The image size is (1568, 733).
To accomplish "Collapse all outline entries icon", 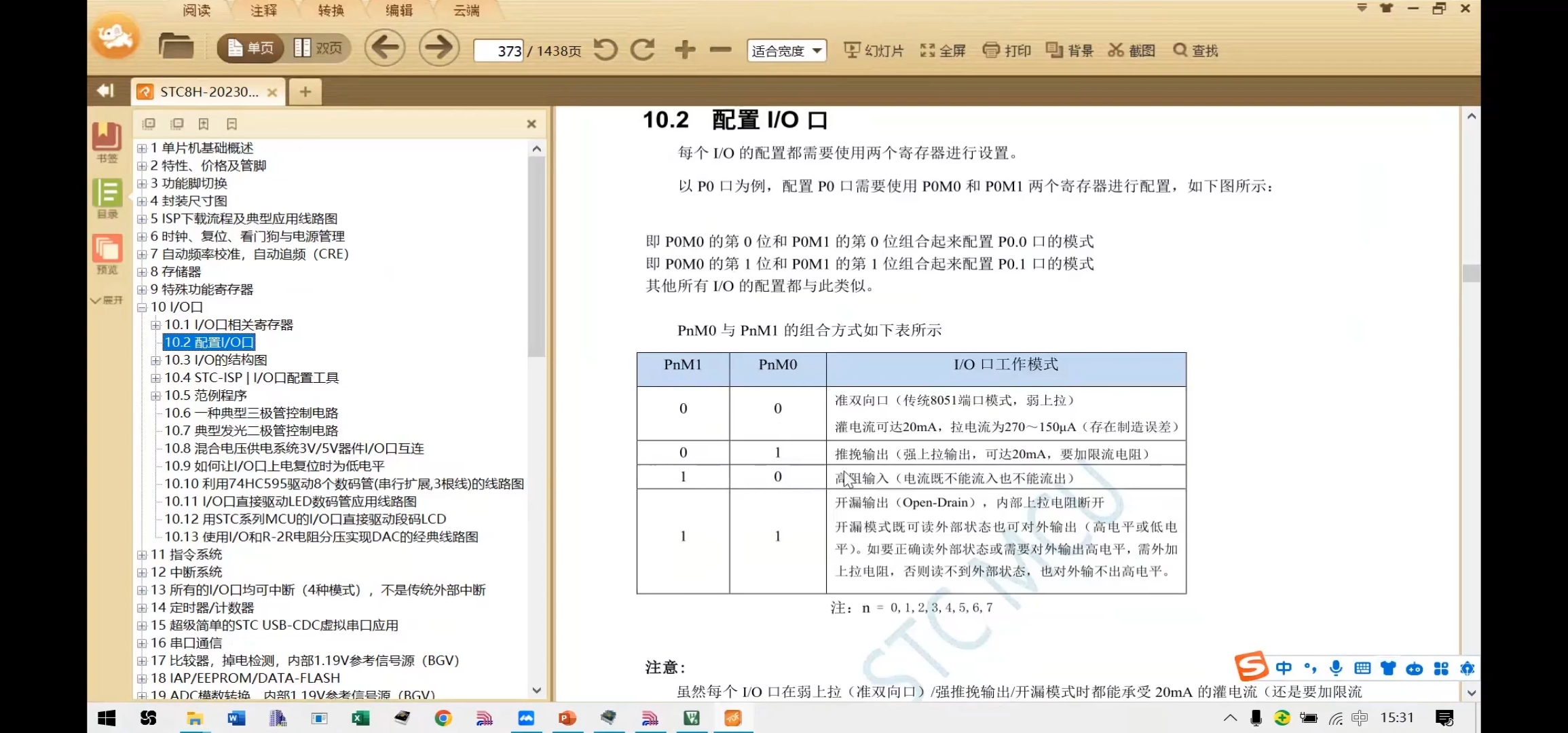I will click(x=231, y=124).
